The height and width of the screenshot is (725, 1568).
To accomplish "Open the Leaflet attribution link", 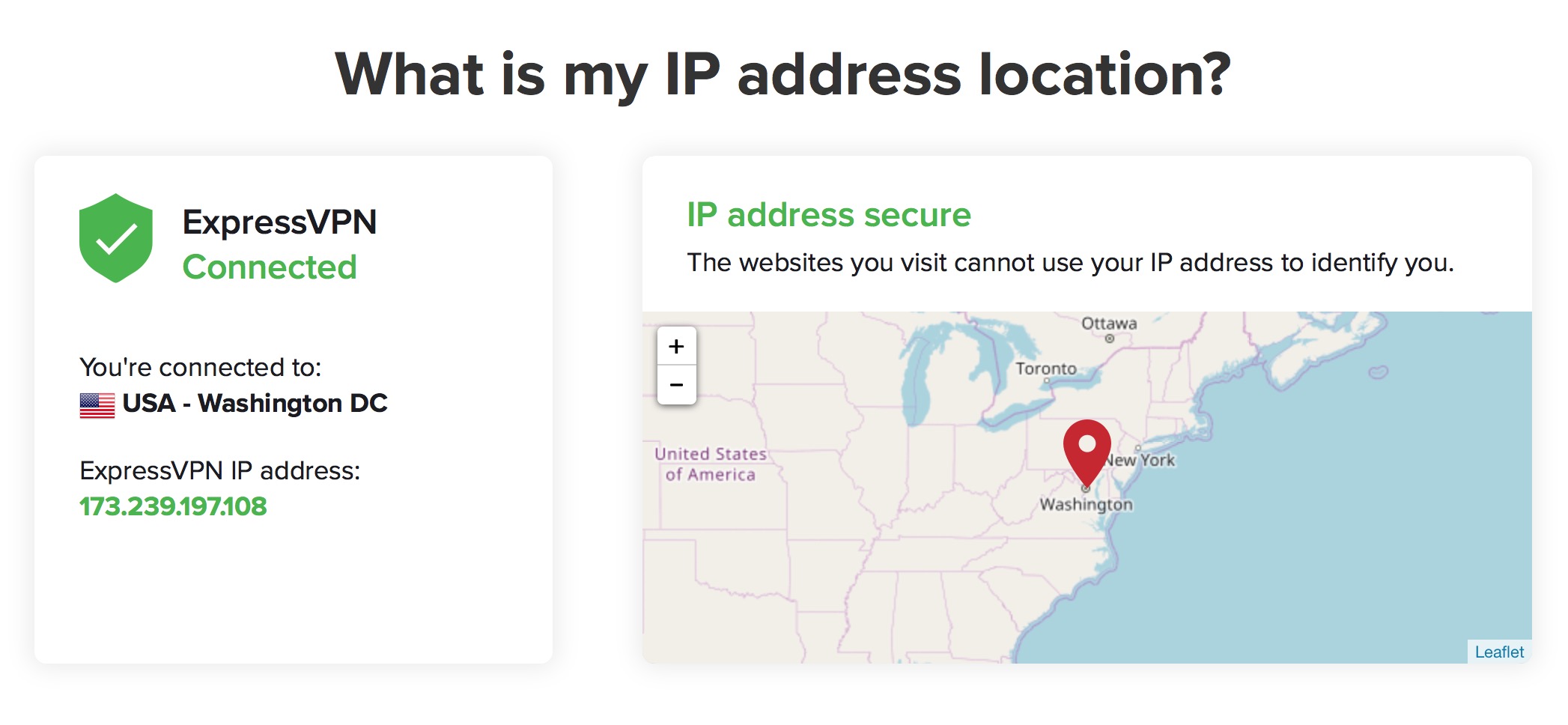I will coord(1499,652).
